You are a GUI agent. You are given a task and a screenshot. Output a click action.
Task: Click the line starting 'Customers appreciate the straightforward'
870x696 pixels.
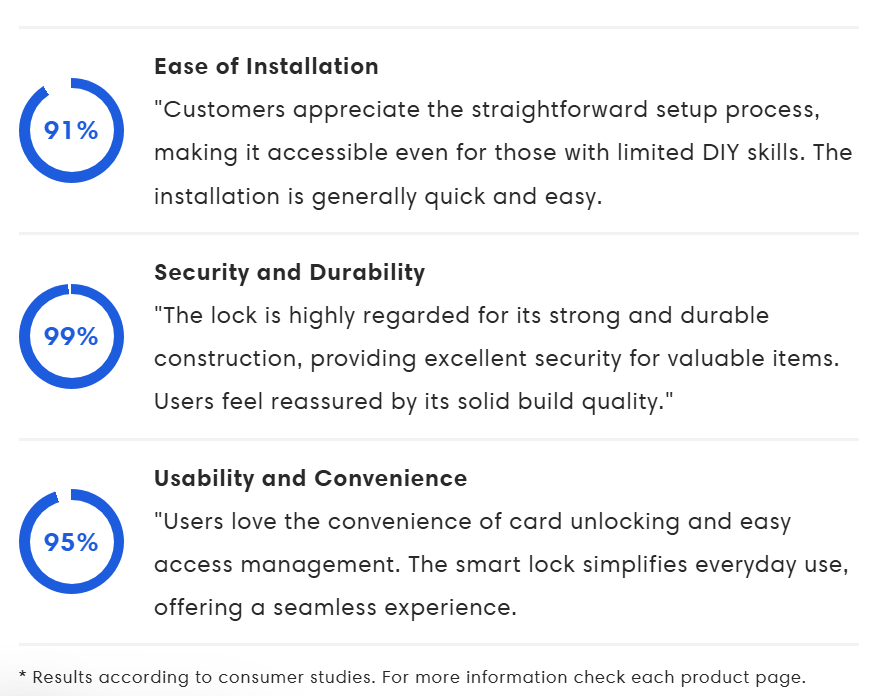tap(487, 110)
